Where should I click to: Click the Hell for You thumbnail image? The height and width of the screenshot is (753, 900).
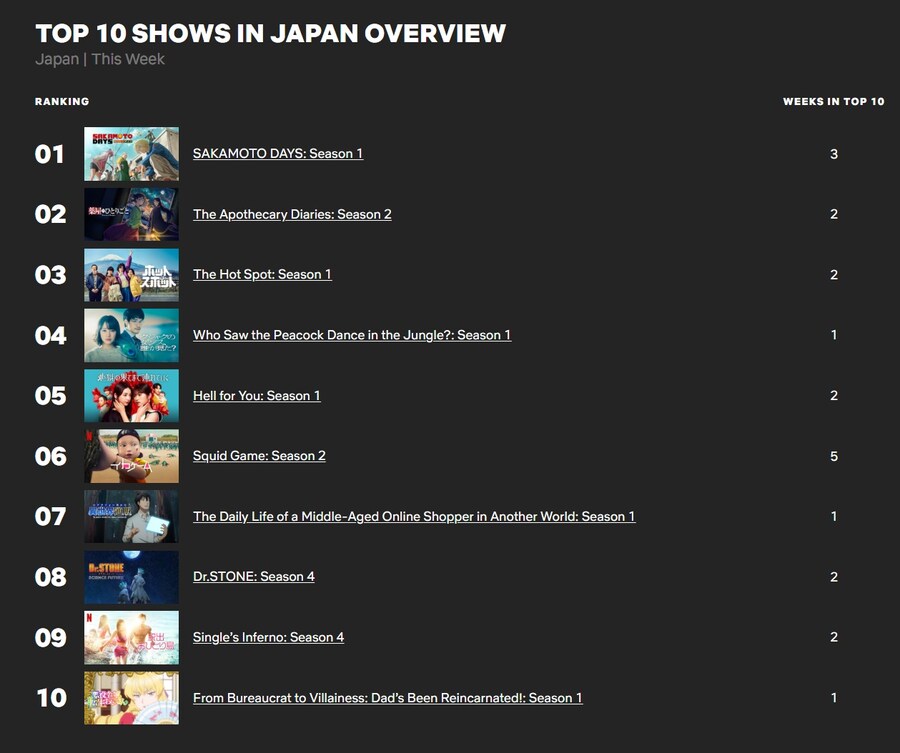(131, 396)
